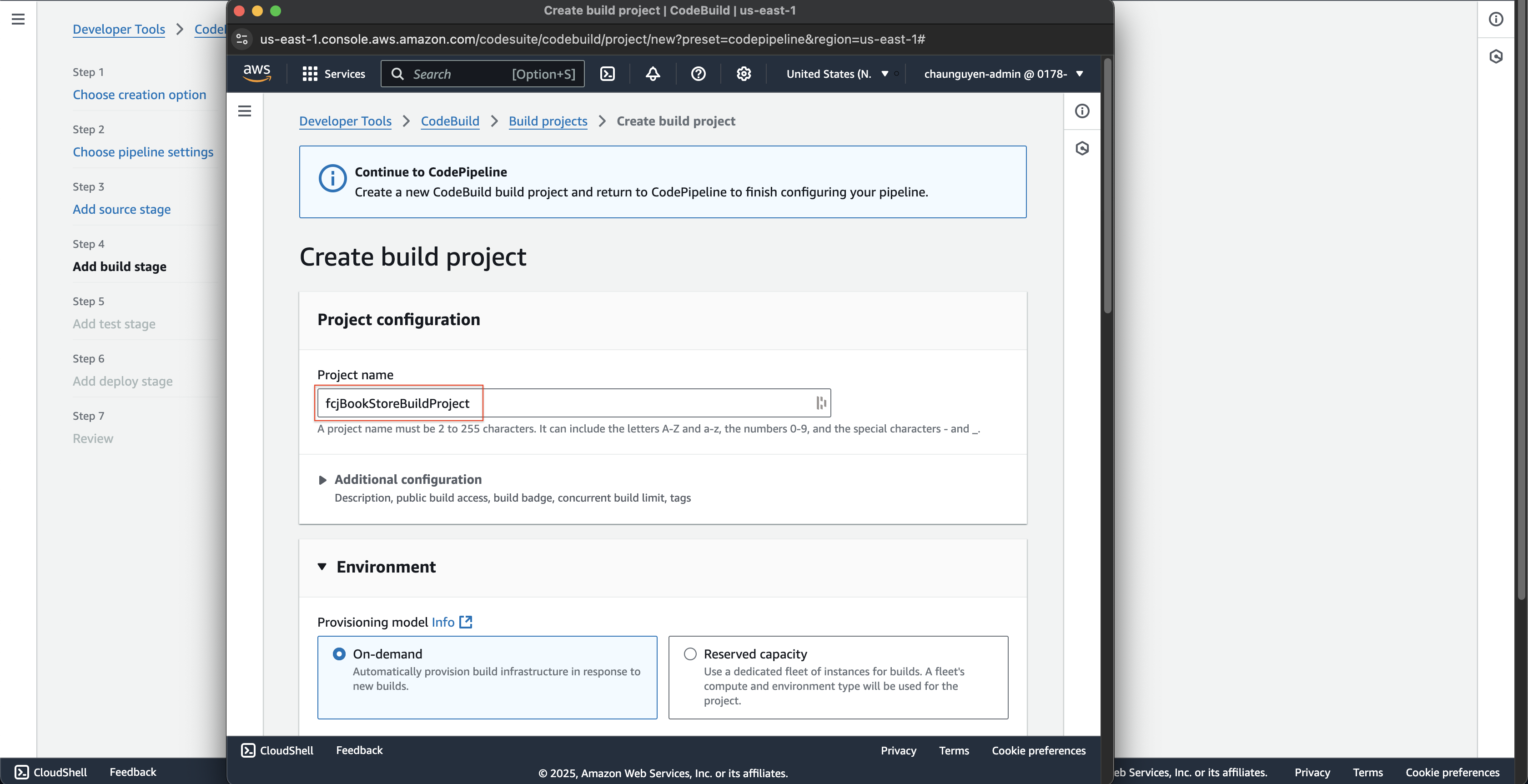Click the settings gear icon
Viewport: 1528px width, 784px height.
pyautogui.click(x=743, y=74)
